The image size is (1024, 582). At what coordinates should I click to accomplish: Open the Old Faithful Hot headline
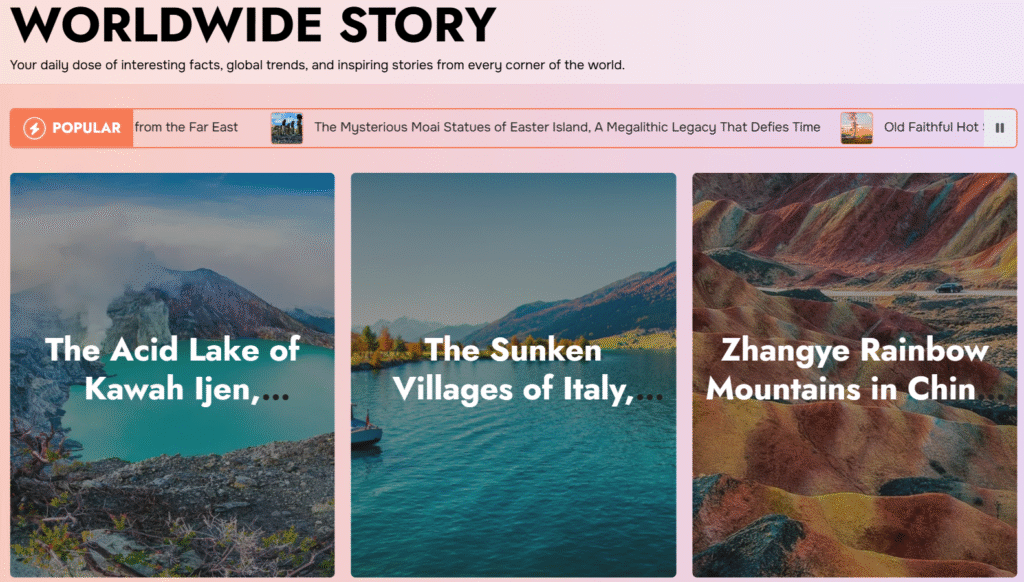pyautogui.click(x=933, y=127)
